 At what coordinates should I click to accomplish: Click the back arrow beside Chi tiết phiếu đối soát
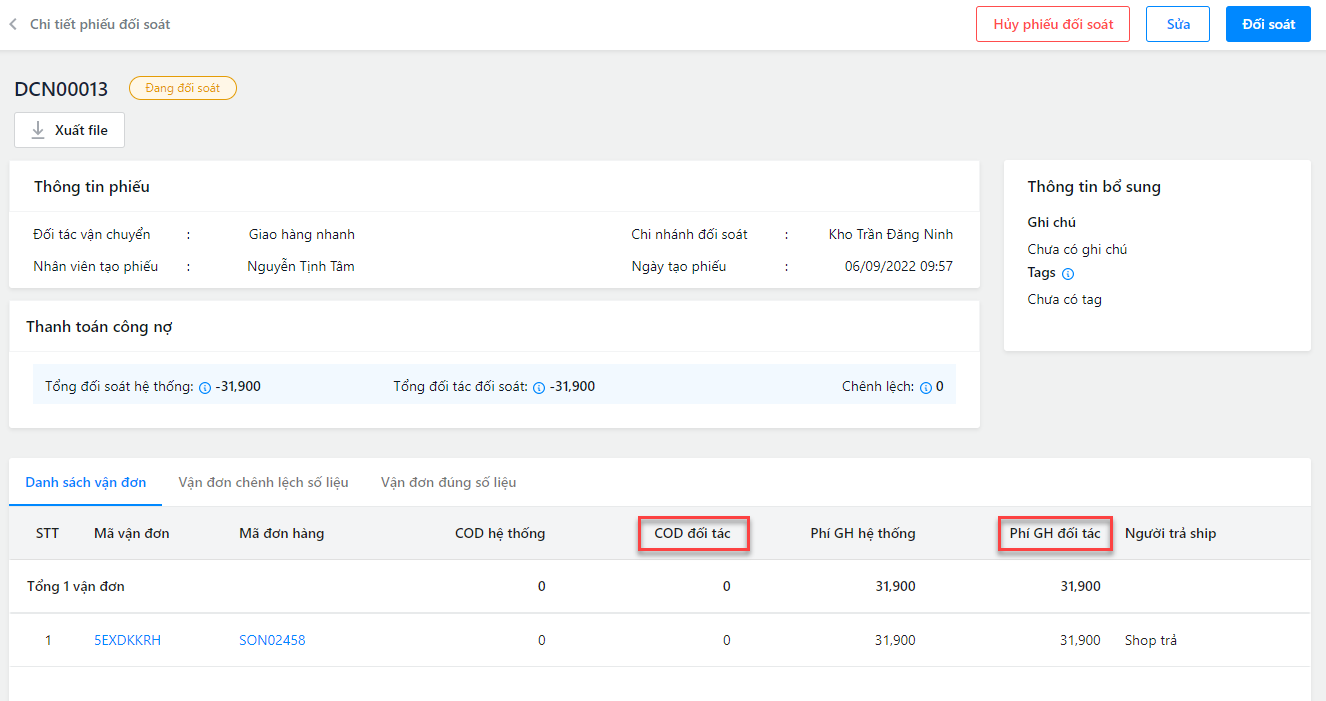tap(13, 24)
